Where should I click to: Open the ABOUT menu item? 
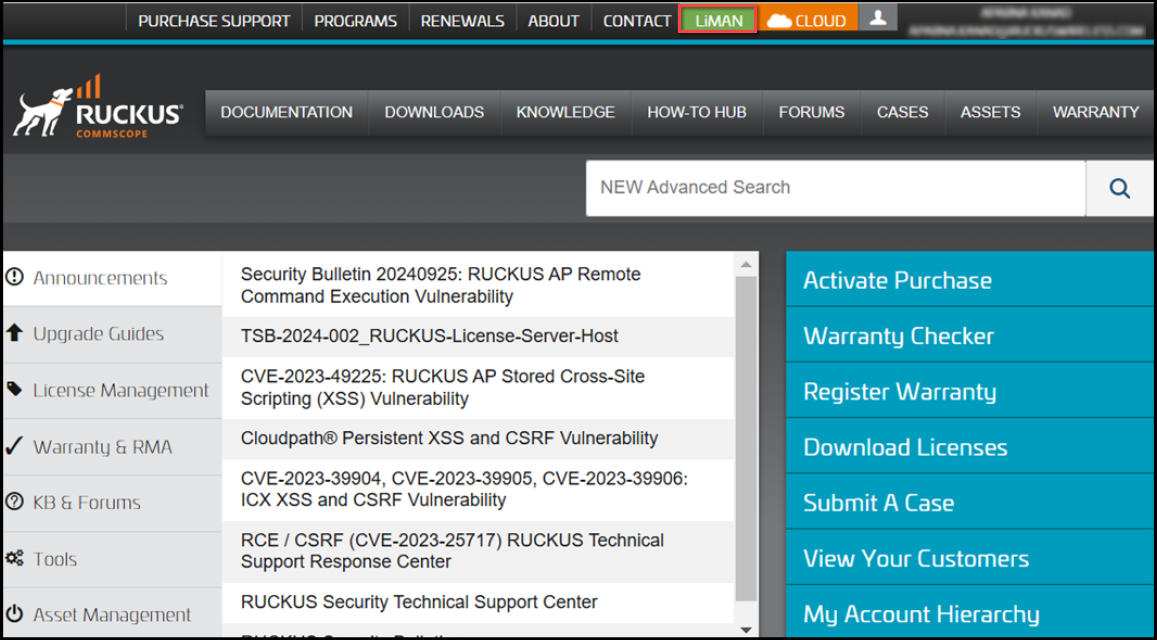553,21
